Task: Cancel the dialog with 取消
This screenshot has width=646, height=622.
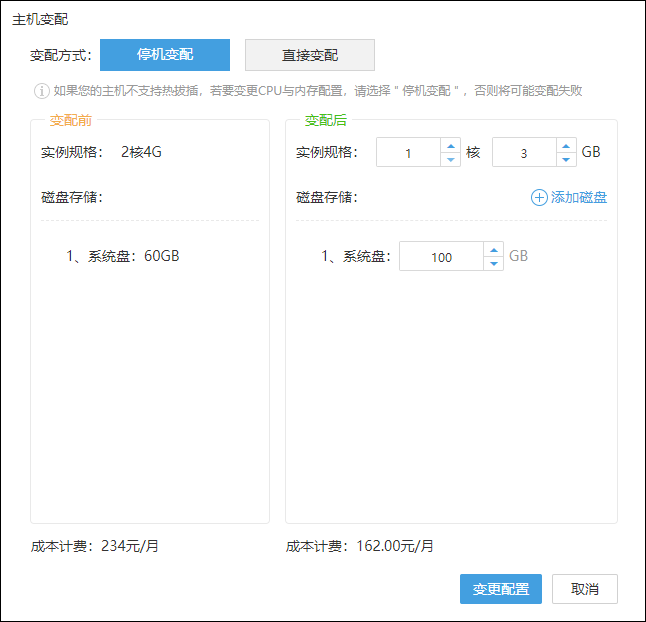Action: 585,589
